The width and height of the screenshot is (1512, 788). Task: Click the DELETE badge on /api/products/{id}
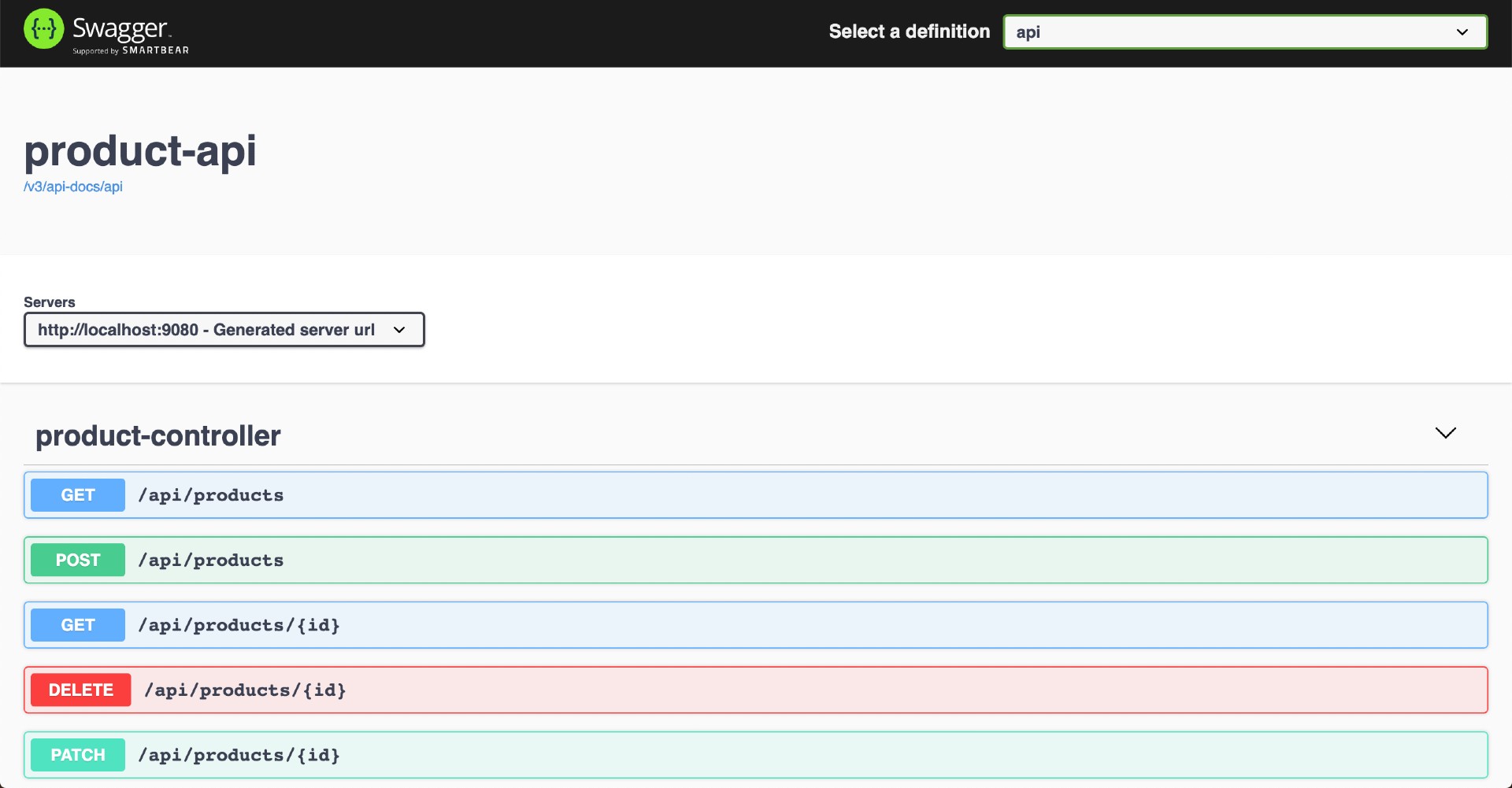point(80,690)
